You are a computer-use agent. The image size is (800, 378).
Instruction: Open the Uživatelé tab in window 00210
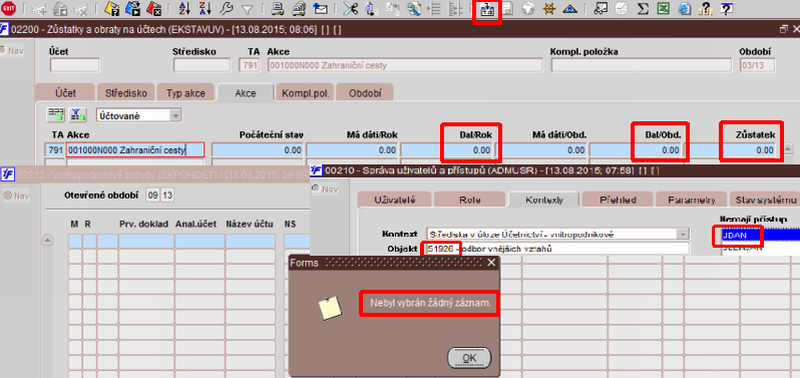coord(394,199)
